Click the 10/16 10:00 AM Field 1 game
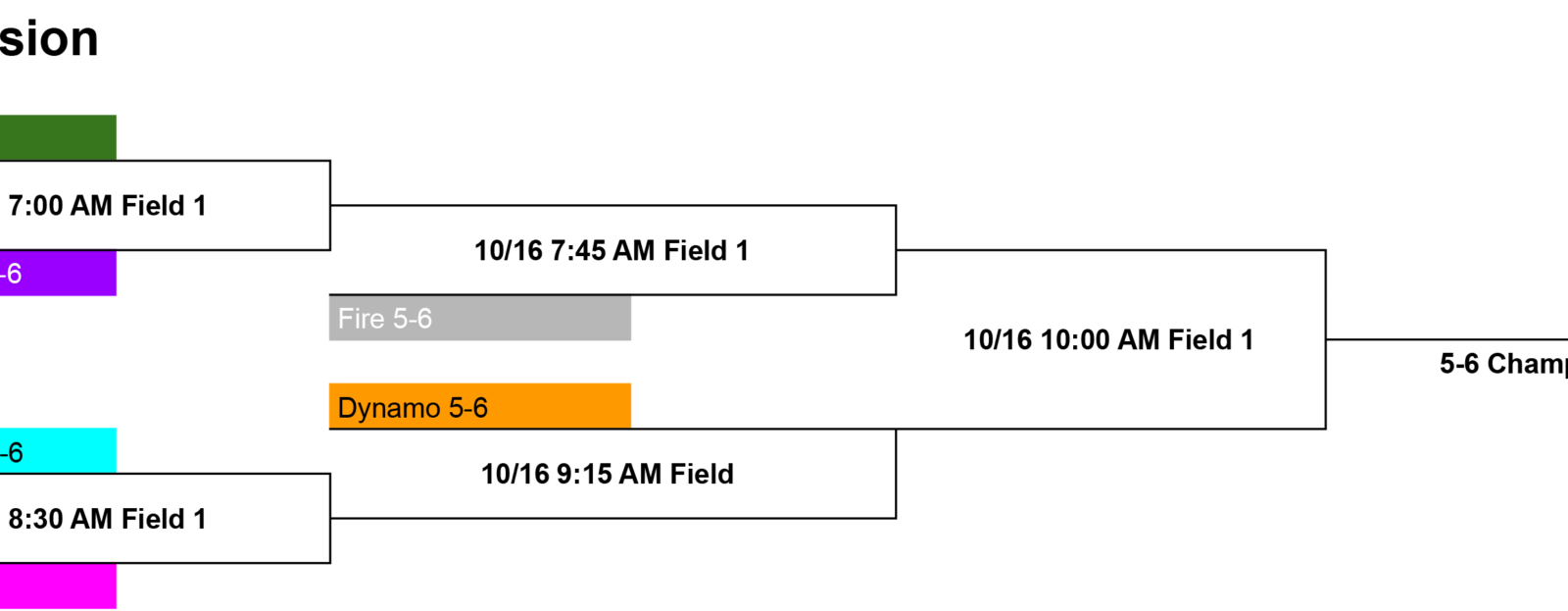The width and height of the screenshot is (1568, 611). pyautogui.click(x=1108, y=340)
